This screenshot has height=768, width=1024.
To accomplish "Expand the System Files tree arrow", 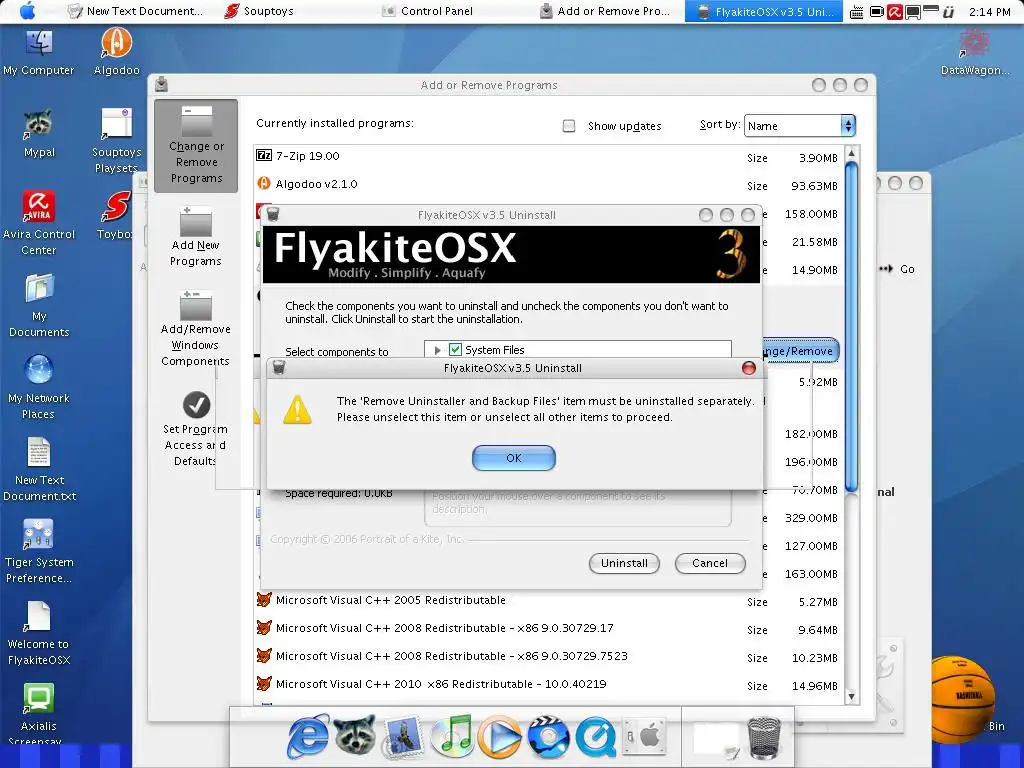I will 438,350.
